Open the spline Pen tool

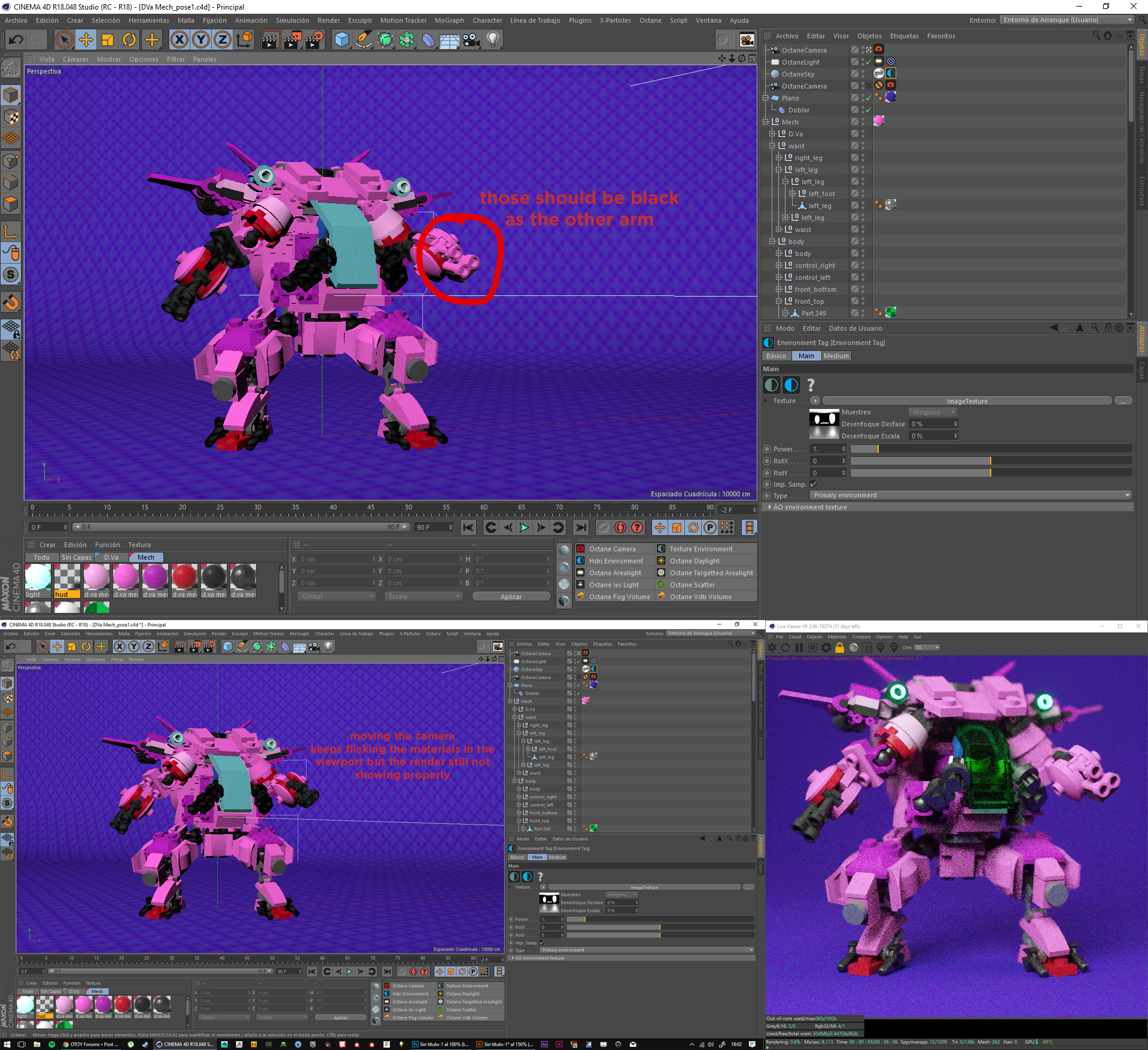[x=363, y=40]
